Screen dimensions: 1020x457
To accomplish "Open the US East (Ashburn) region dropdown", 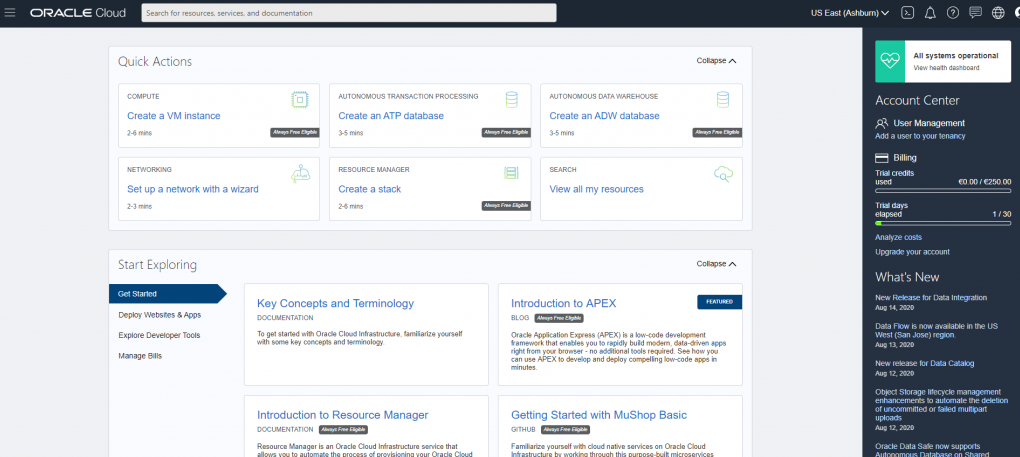I will tap(850, 13).
